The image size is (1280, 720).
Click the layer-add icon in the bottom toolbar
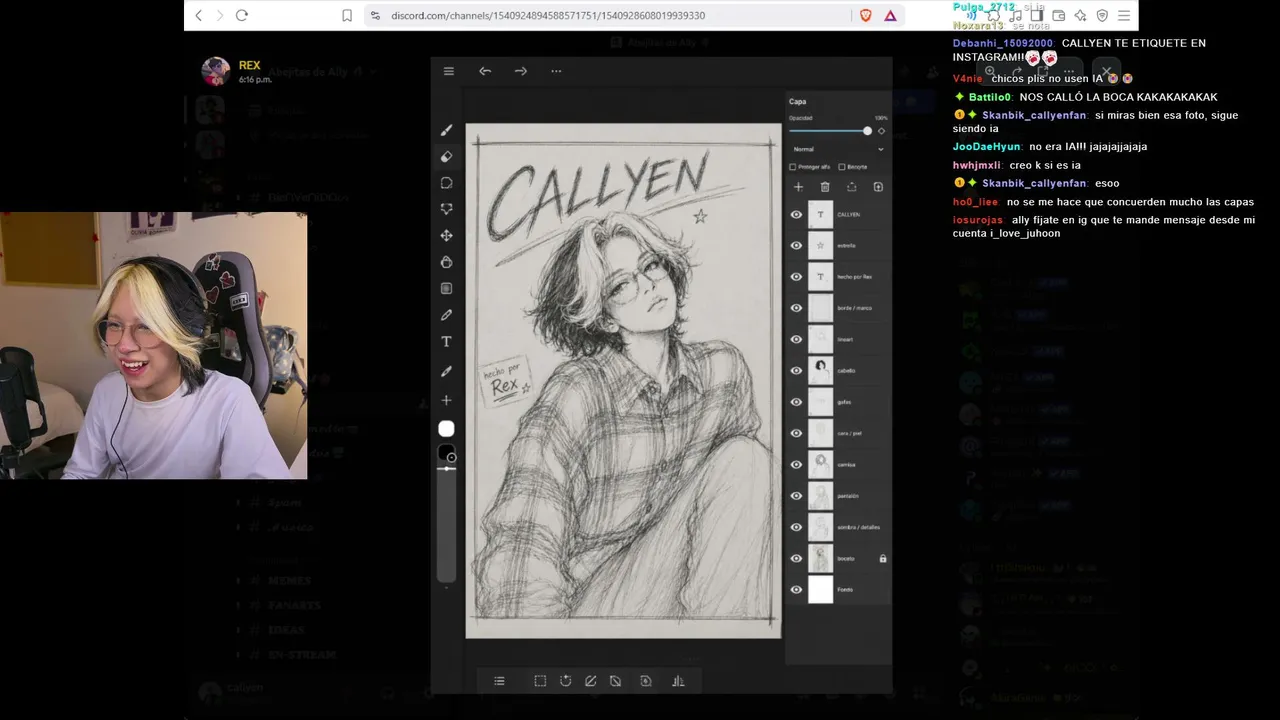[646, 681]
